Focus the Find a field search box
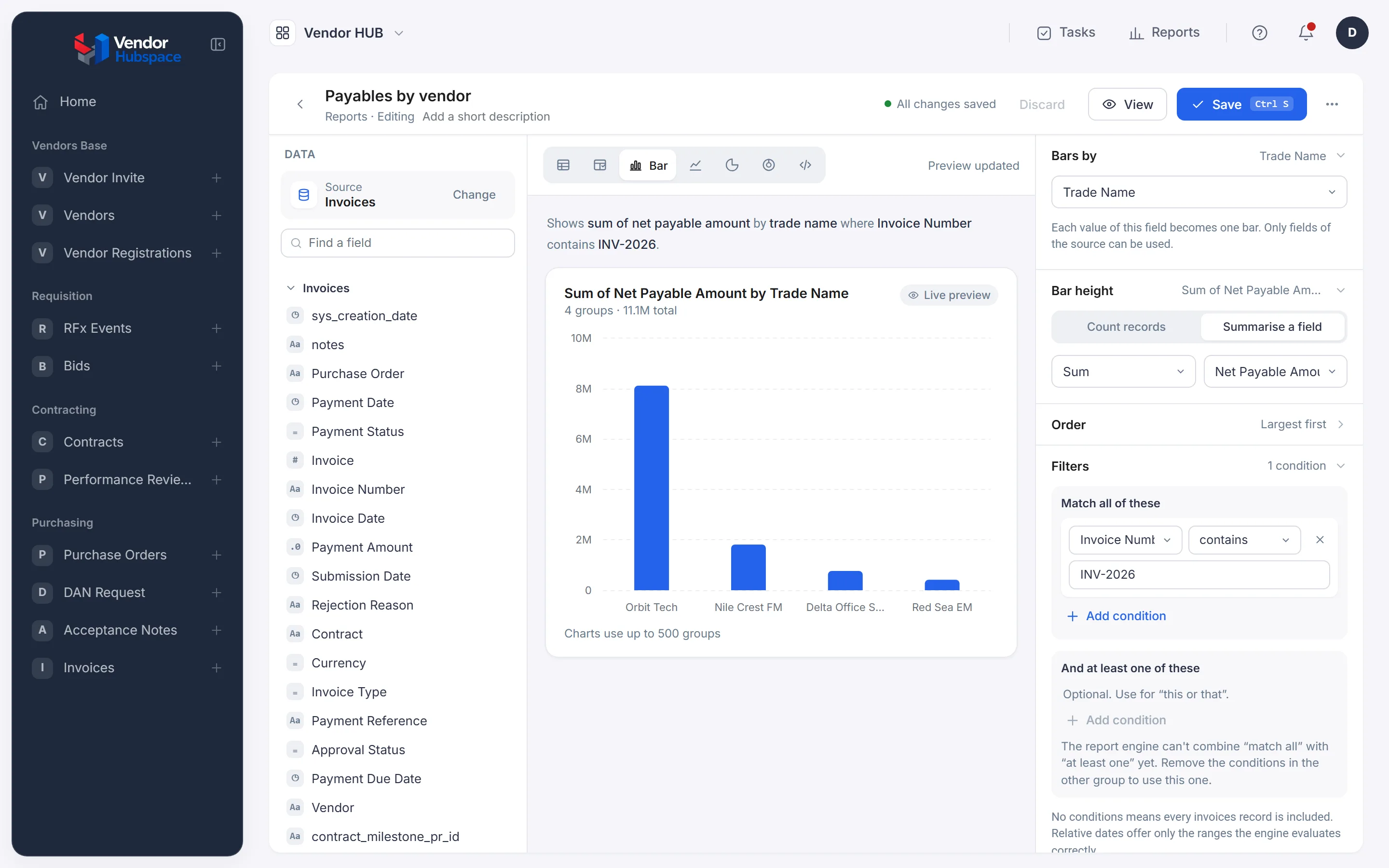1389x868 pixels. point(397,243)
